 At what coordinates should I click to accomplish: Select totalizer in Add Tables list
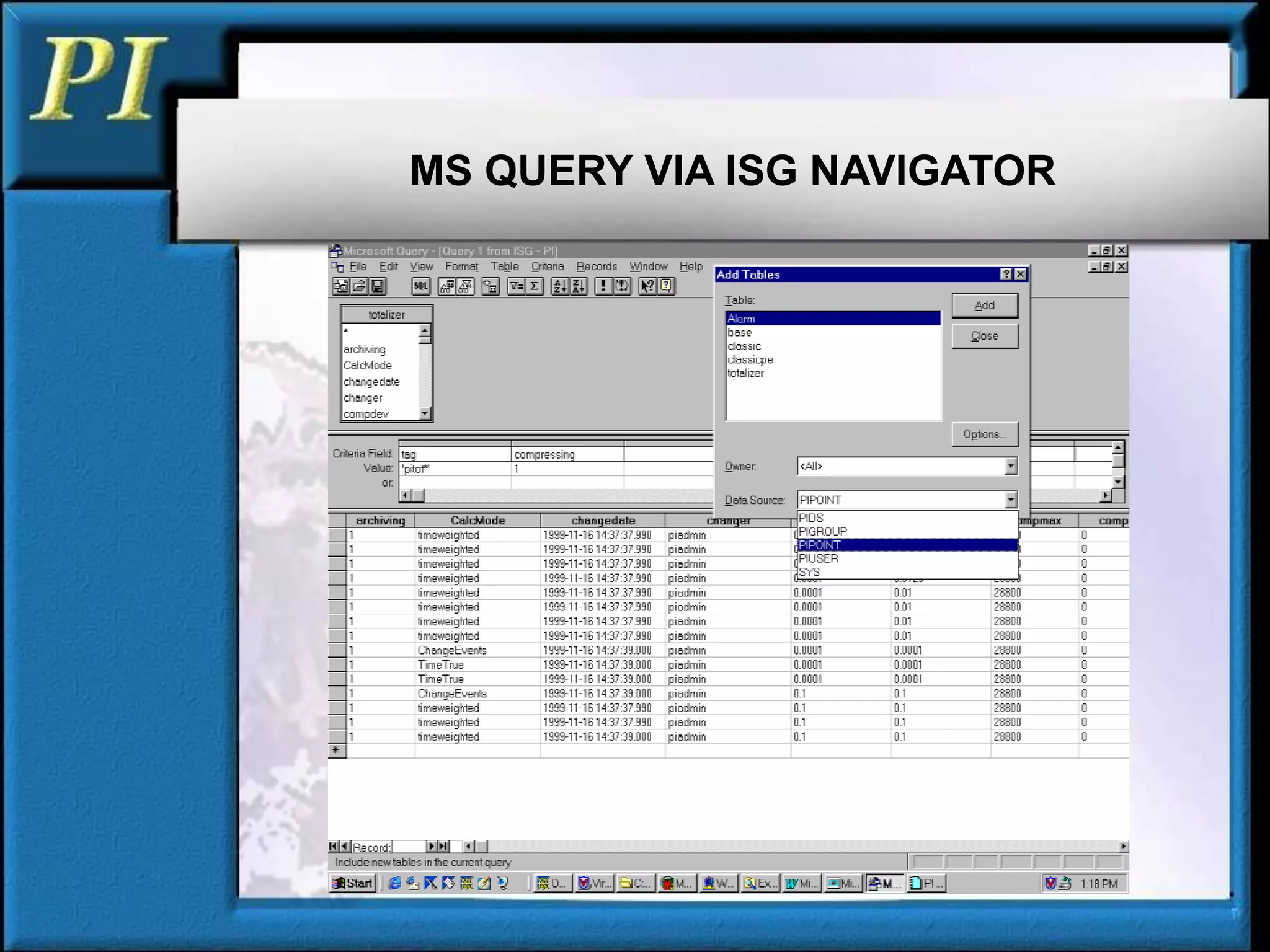tap(833, 373)
